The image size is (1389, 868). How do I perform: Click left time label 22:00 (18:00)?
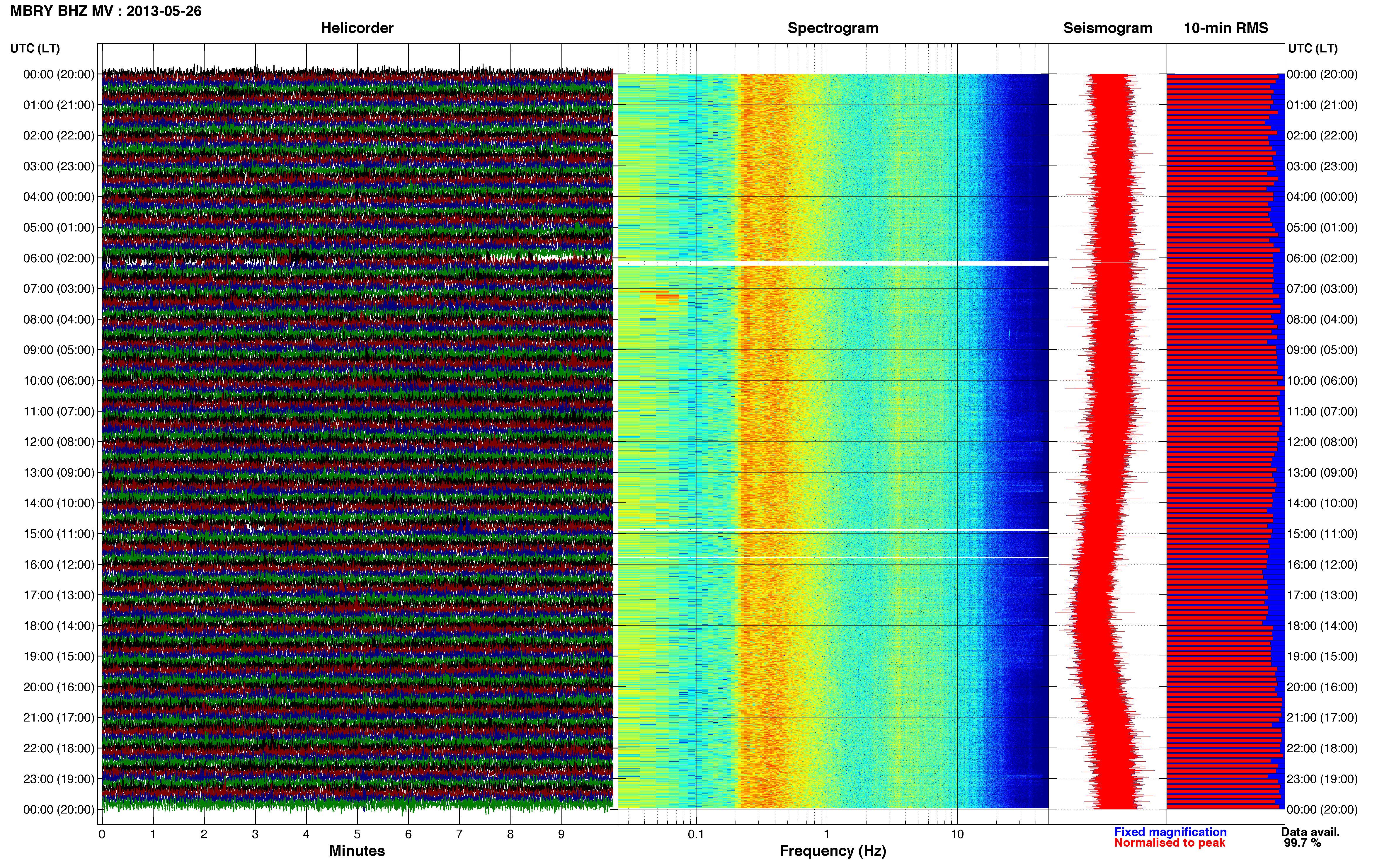59,748
